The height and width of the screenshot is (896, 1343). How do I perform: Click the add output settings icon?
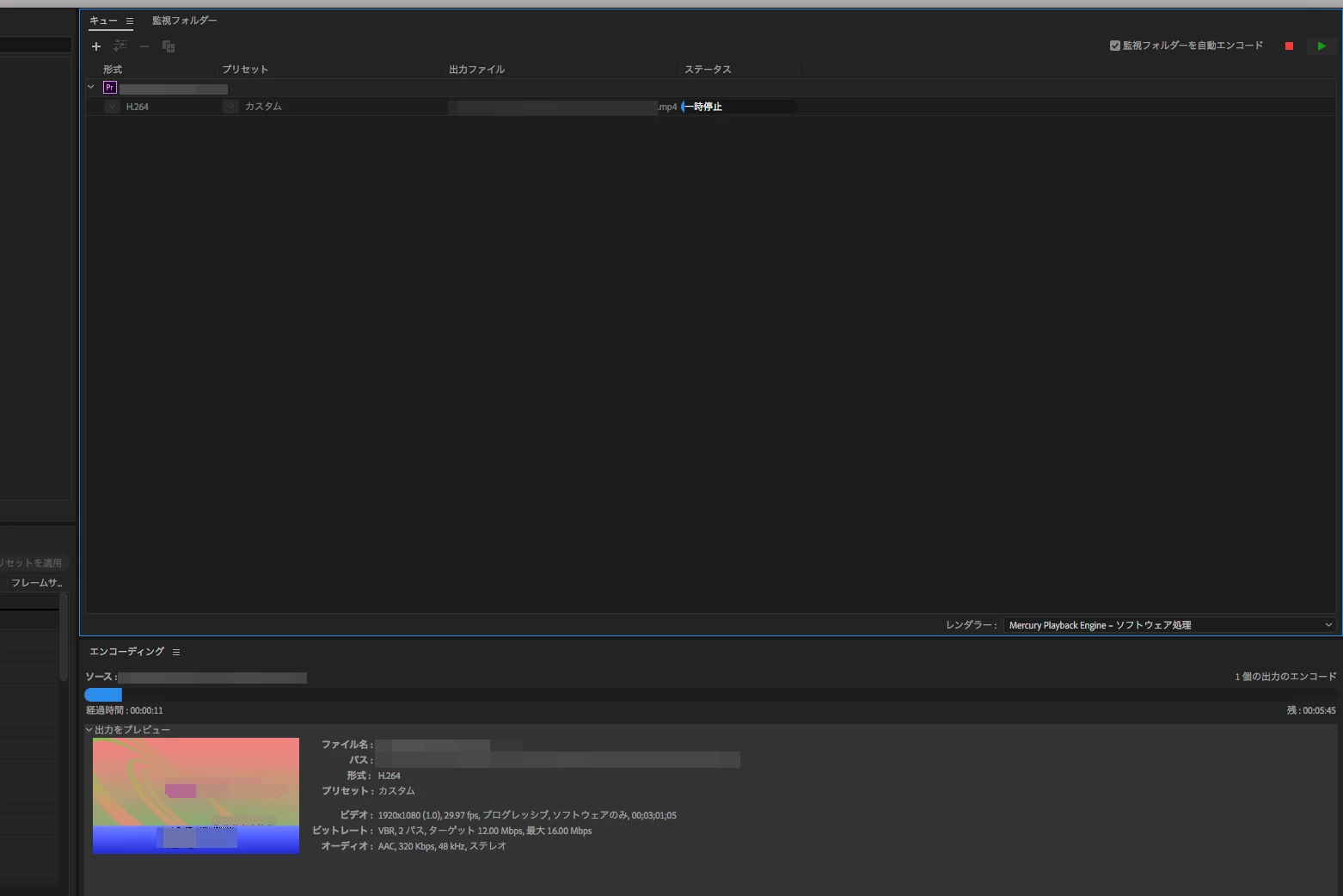120,46
